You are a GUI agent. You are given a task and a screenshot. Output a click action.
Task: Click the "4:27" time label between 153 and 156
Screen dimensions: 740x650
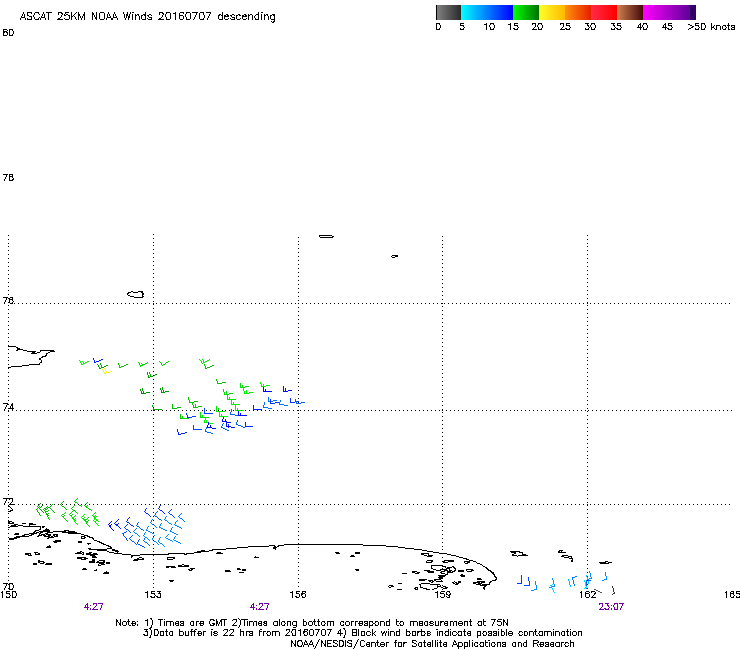tap(260, 607)
